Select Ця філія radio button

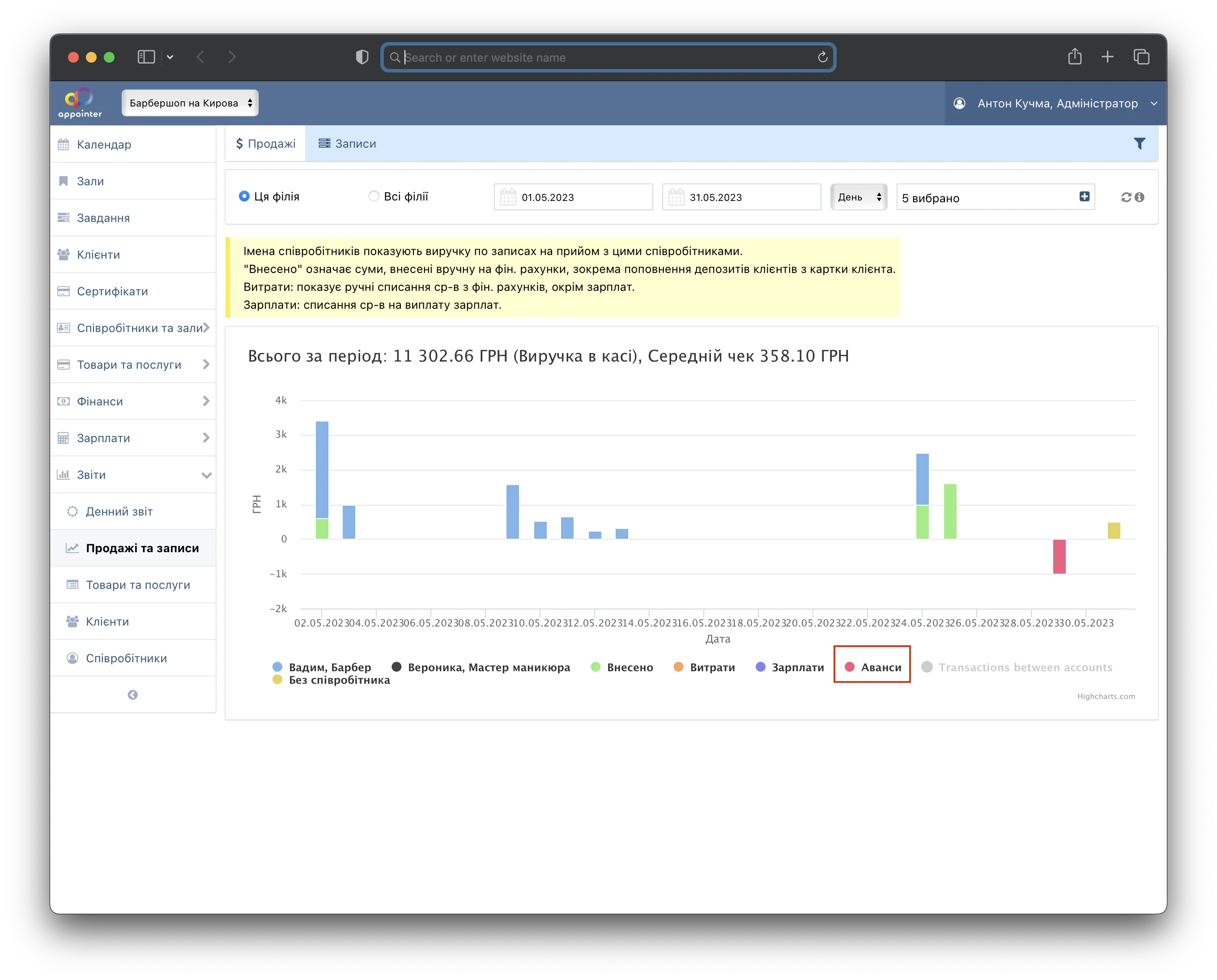(x=244, y=196)
